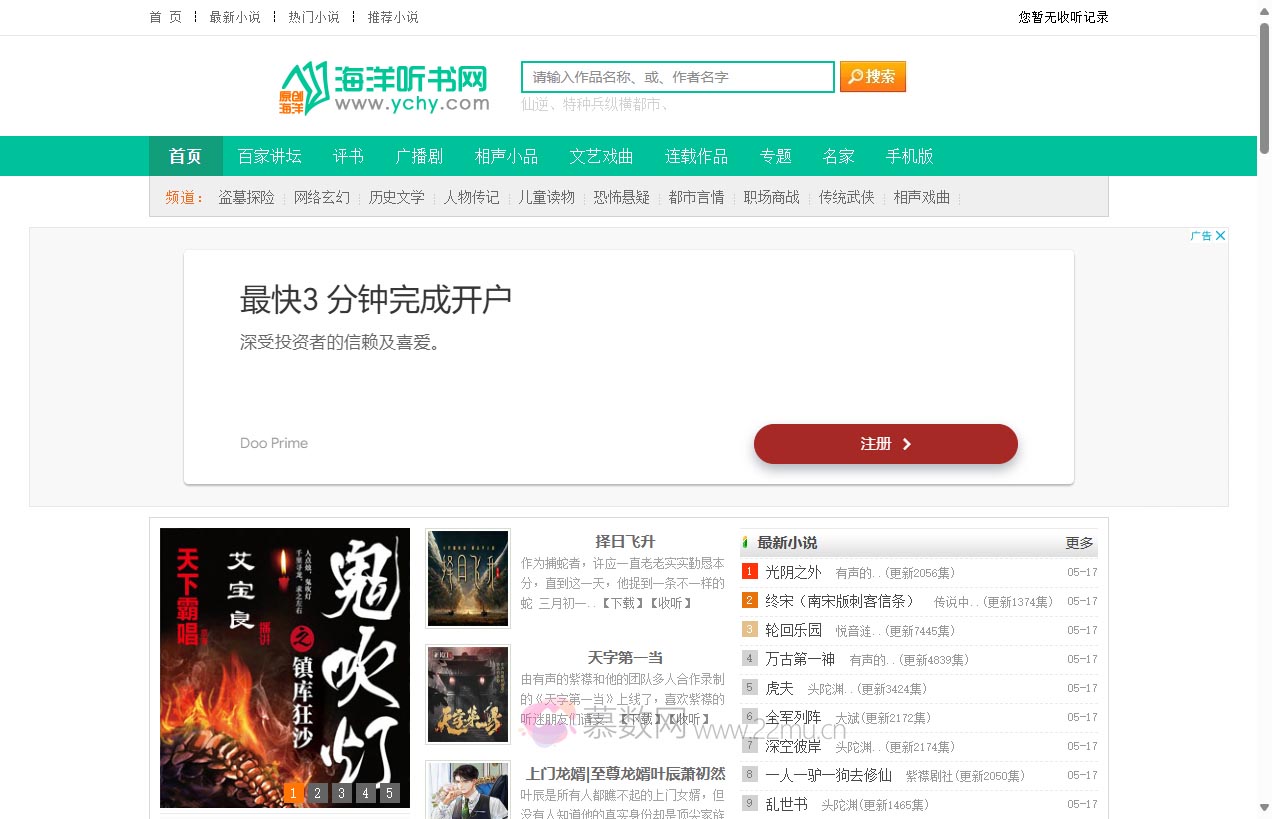Click the green icon beside 最新小说 heading
The height and width of the screenshot is (819, 1272).
(x=744, y=542)
